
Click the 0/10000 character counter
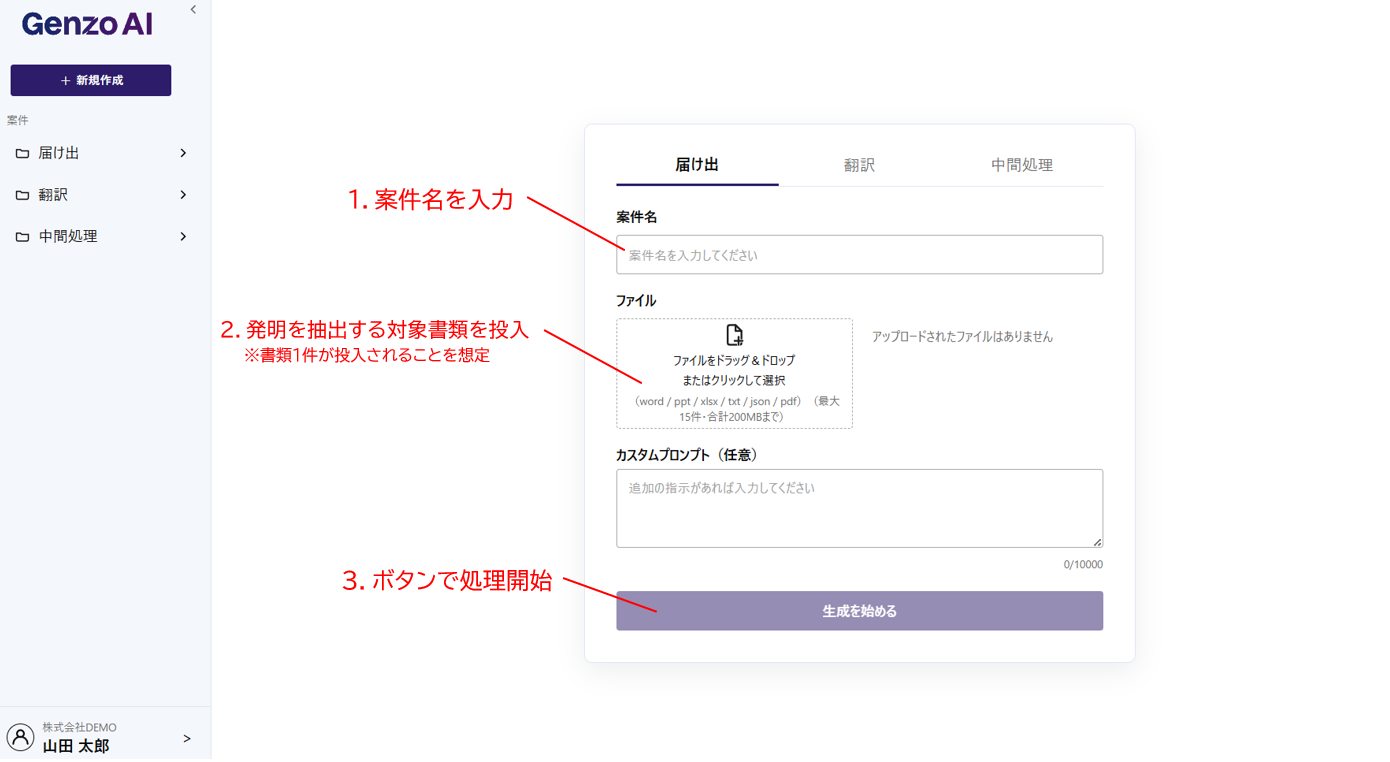pyautogui.click(x=1083, y=565)
